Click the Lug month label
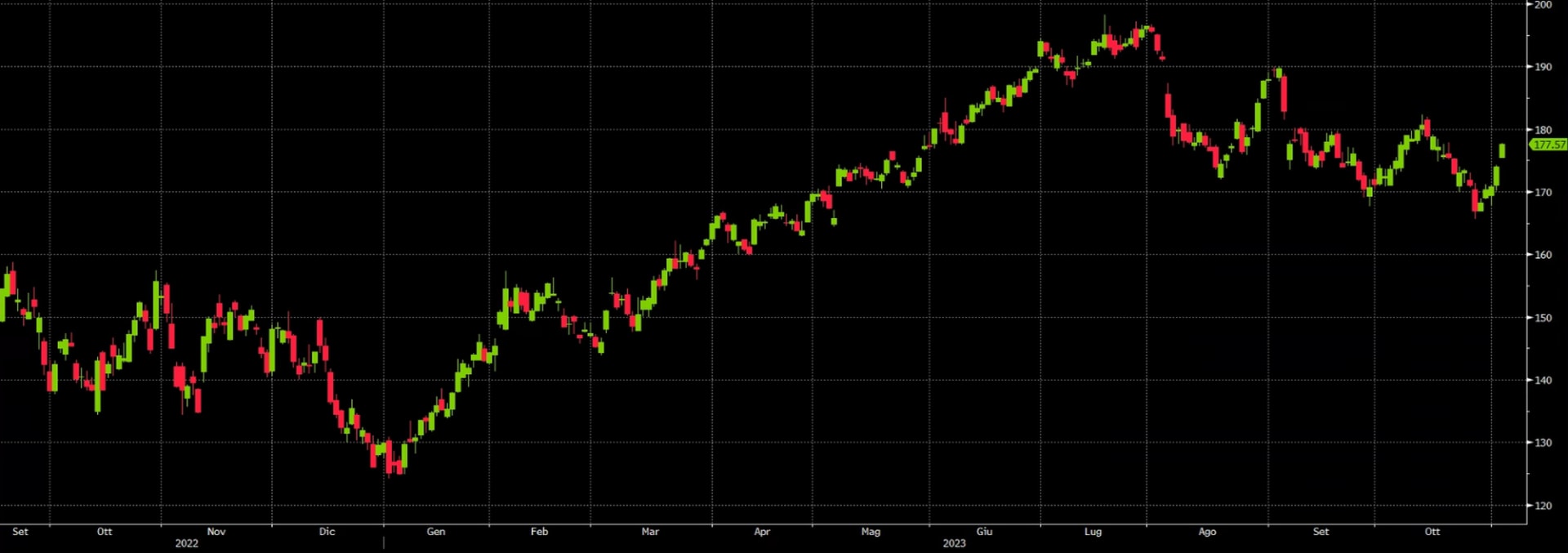This screenshot has height=553, width=1568. pos(1093,532)
